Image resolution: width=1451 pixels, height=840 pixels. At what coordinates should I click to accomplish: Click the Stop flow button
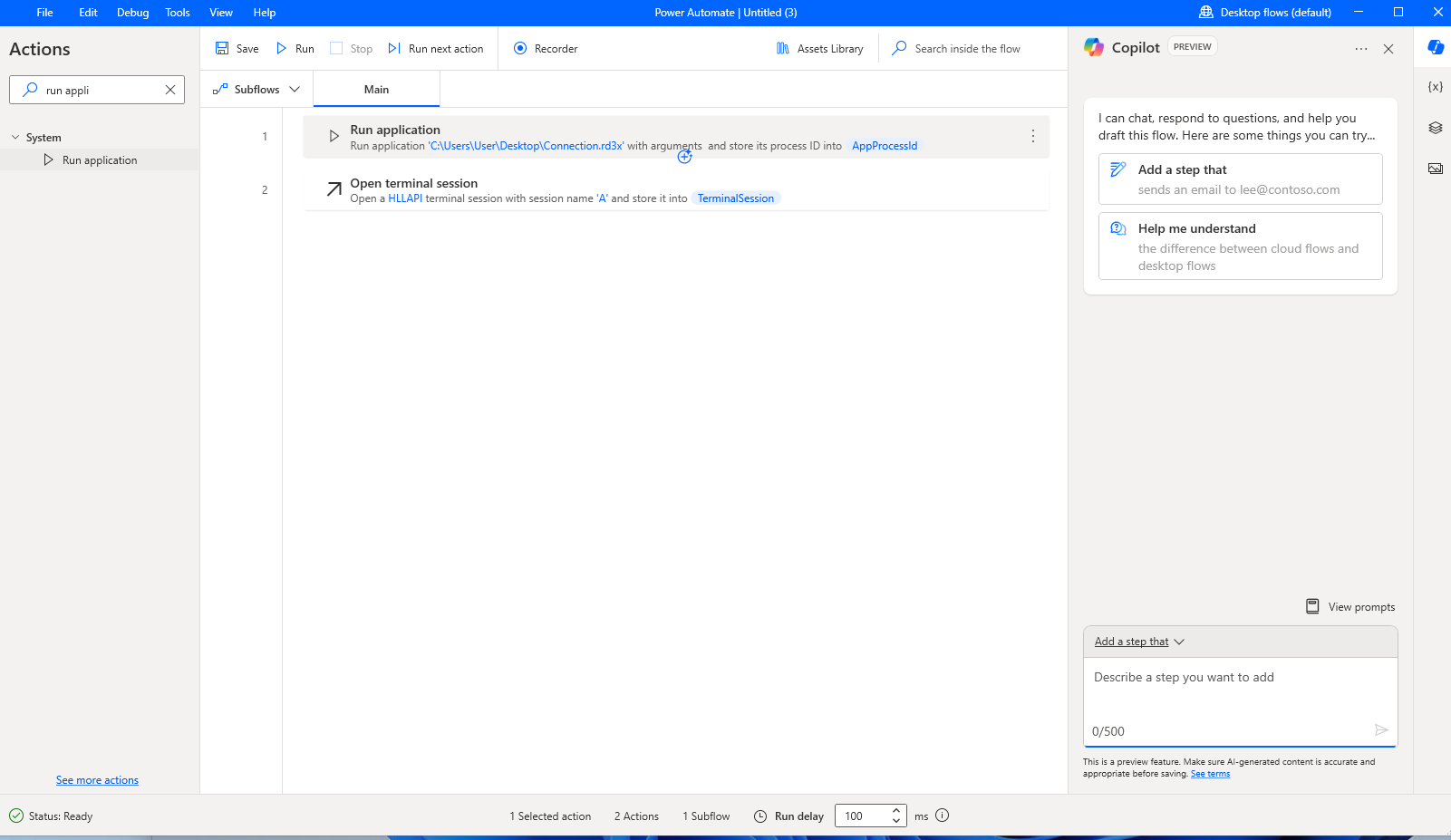click(x=352, y=48)
